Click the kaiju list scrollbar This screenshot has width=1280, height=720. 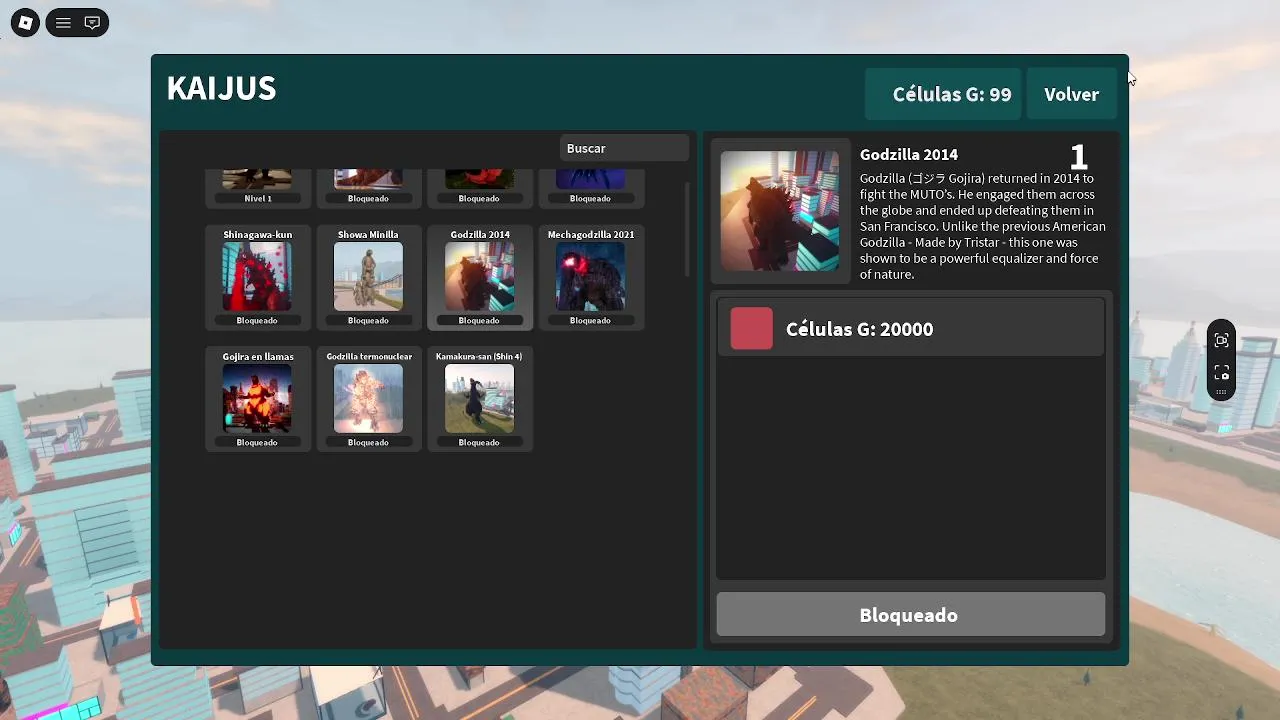click(x=687, y=229)
